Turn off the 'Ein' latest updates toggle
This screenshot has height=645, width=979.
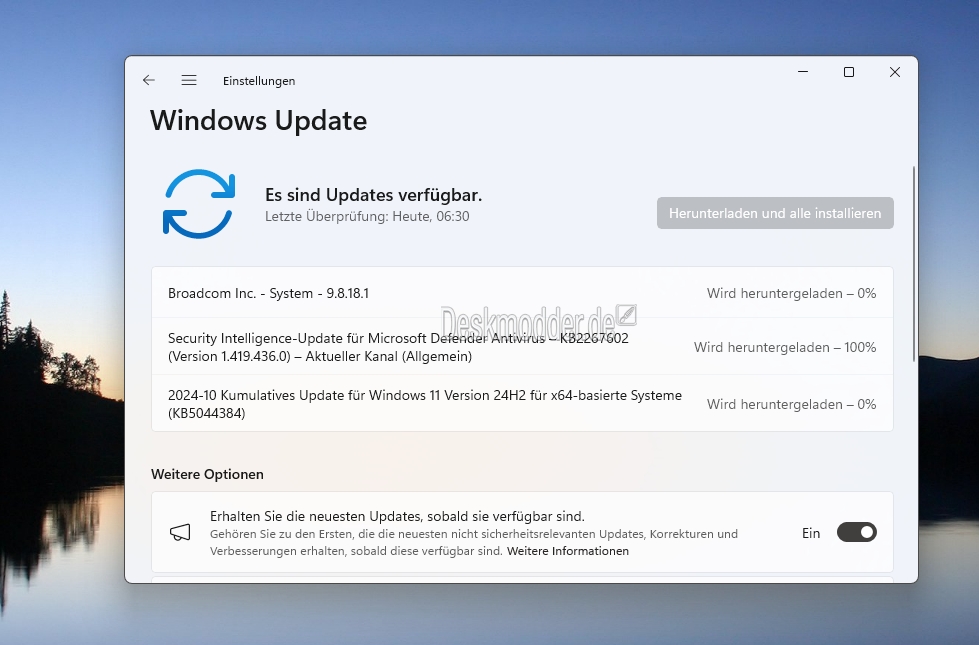857,533
